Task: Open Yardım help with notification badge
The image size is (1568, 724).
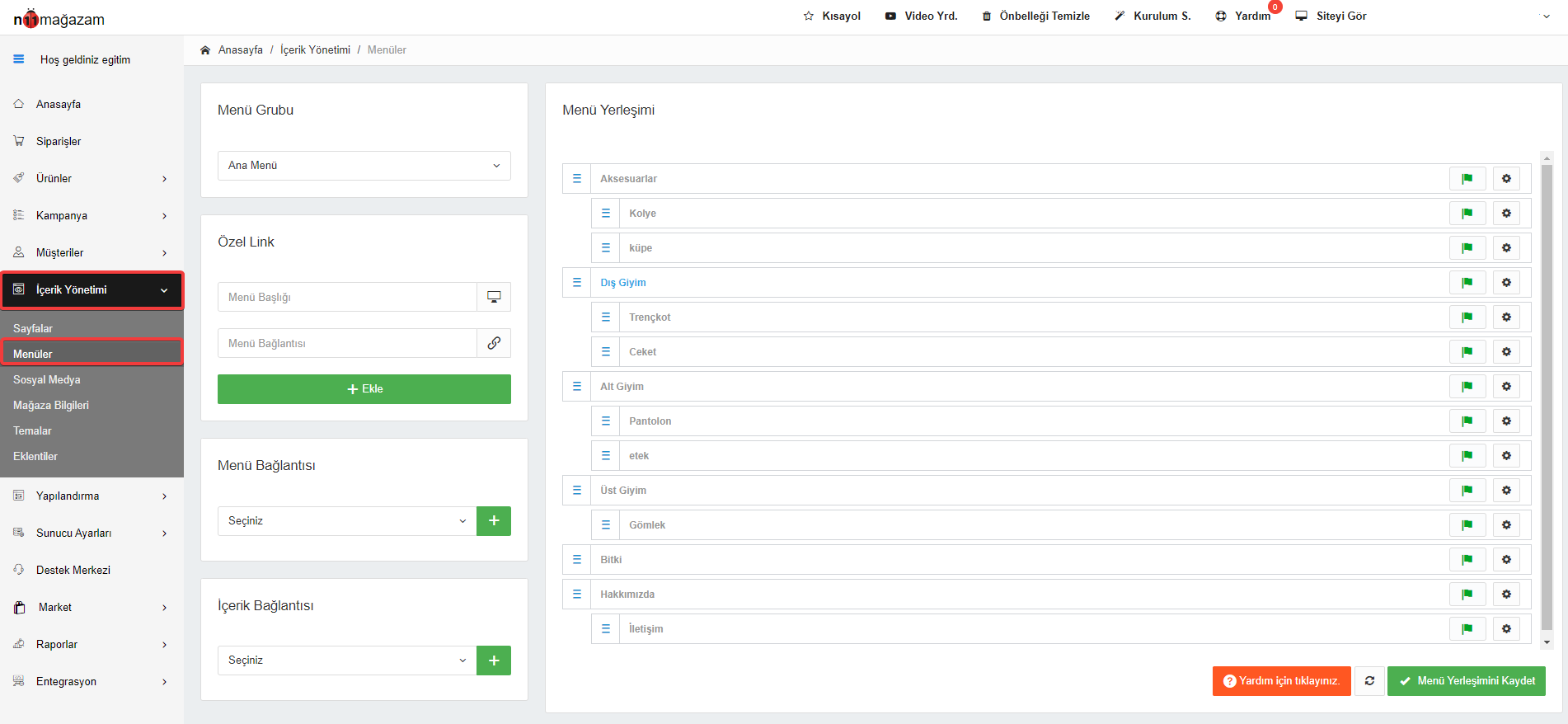Action: [1244, 16]
